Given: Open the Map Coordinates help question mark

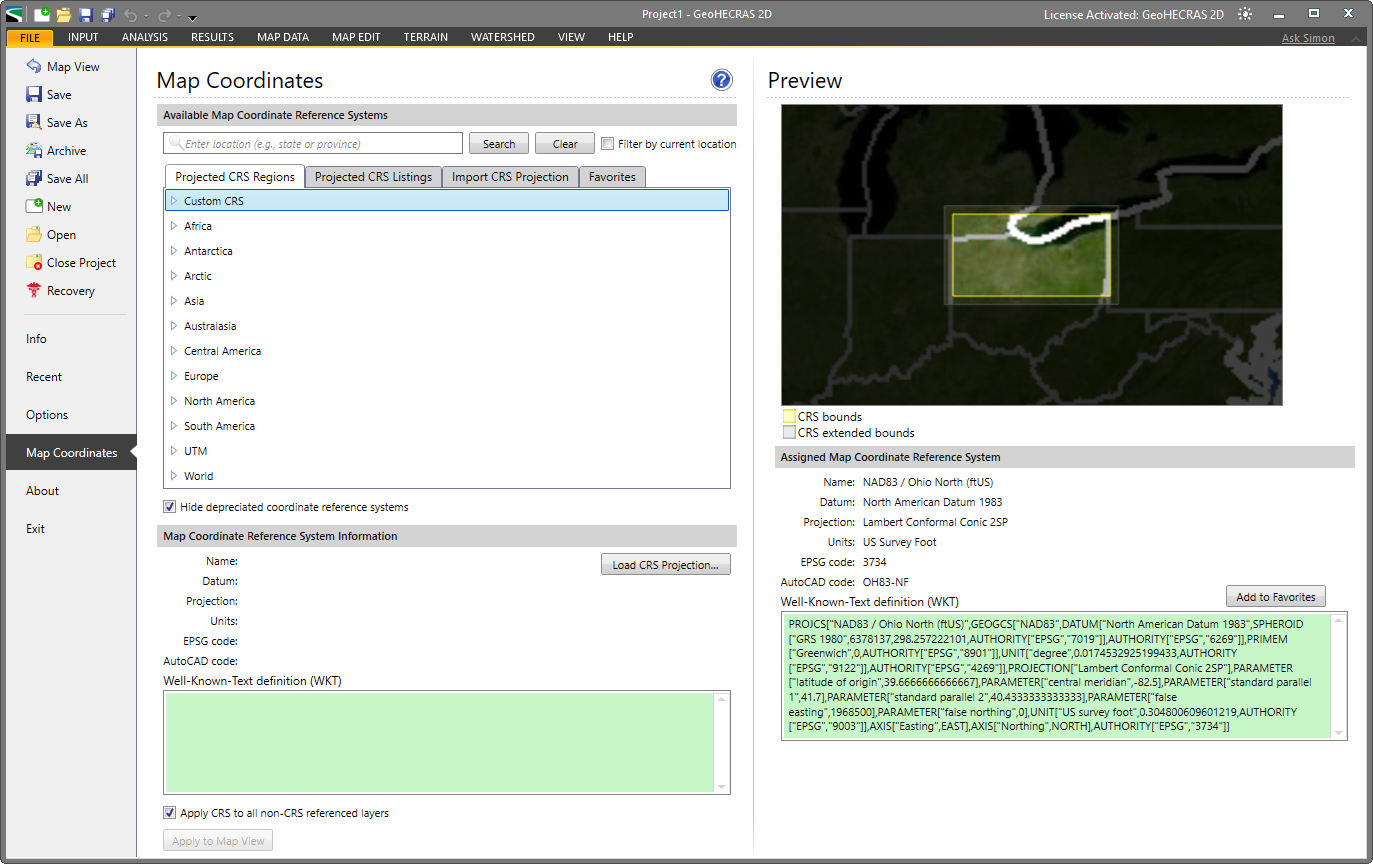Looking at the screenshot, I should (x=721, y=80).
